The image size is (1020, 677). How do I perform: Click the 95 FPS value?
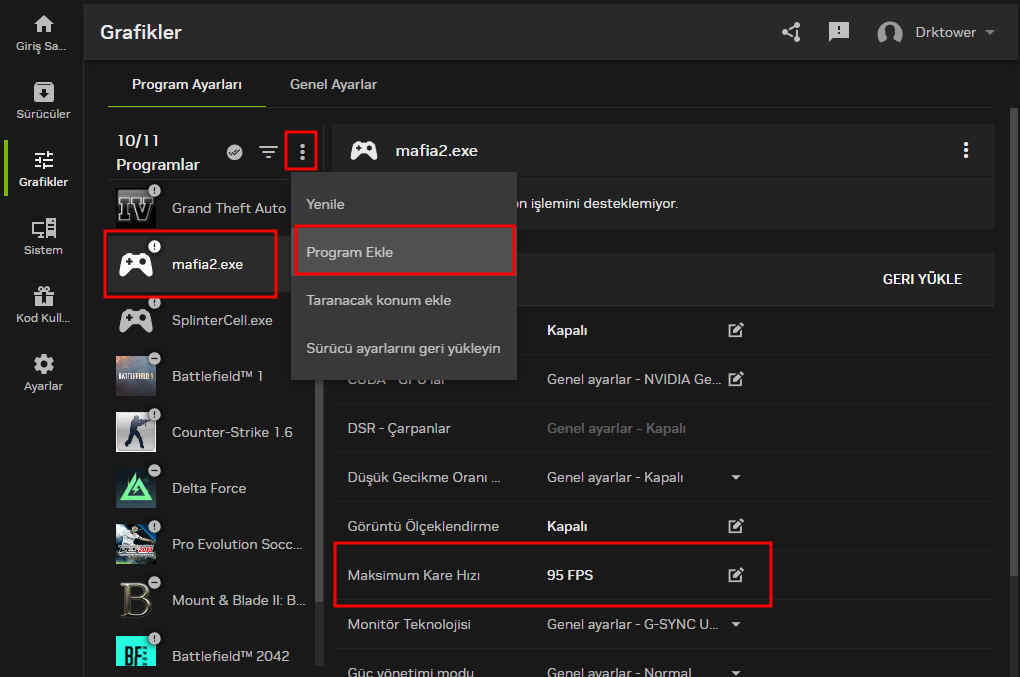click(x=570, y=575)
